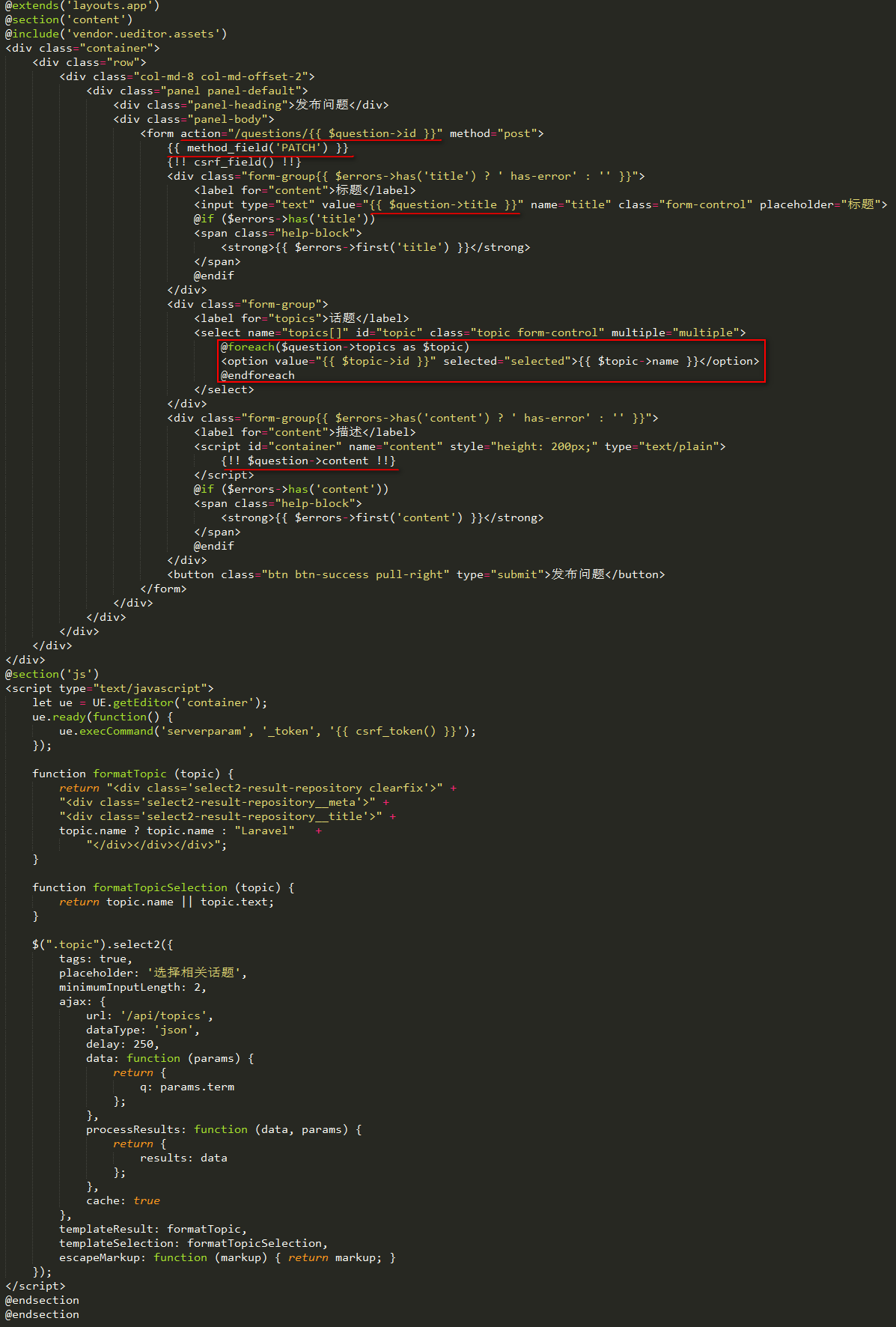The width and height of the screenshot is (896, 1327).
Task: Click the button btn-success submit line
Action: point(416,574)
